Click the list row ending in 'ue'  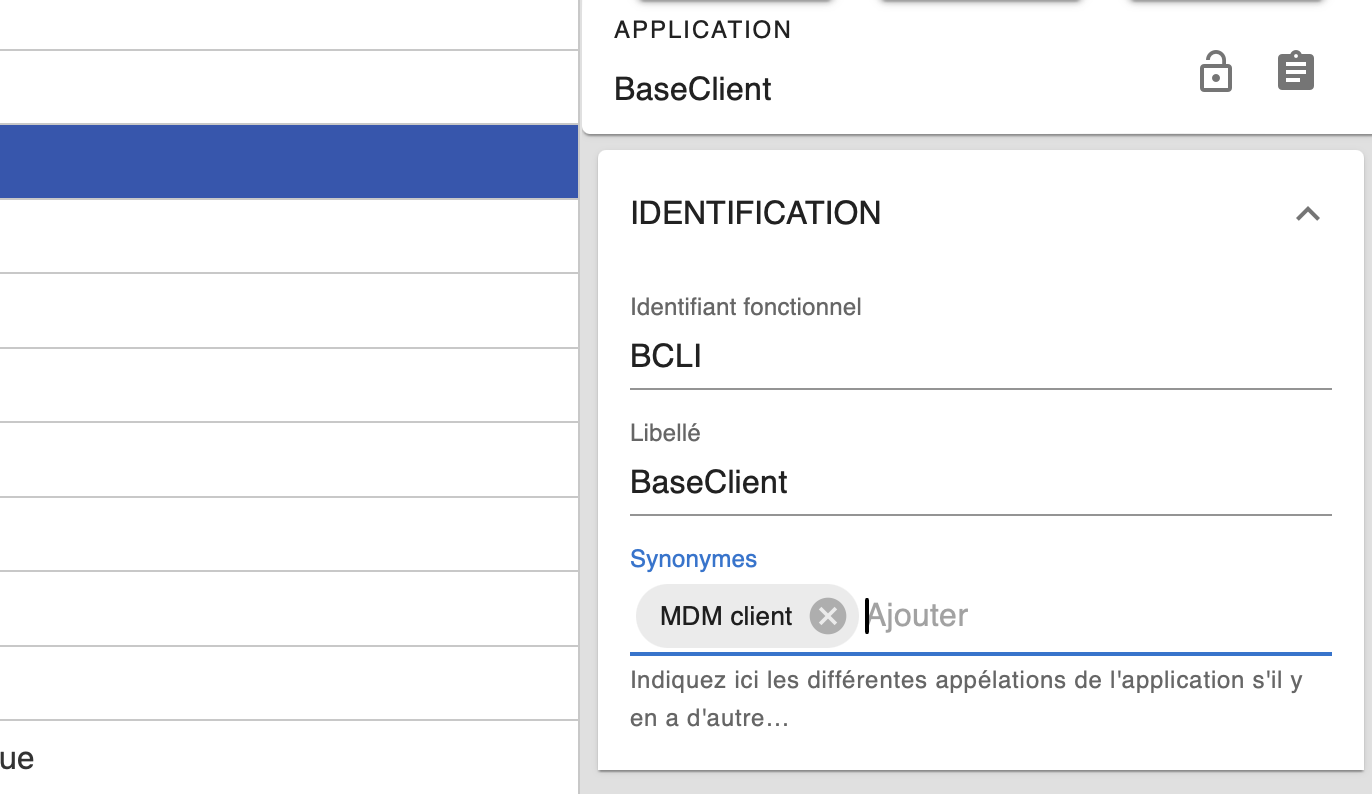(289, 757)
